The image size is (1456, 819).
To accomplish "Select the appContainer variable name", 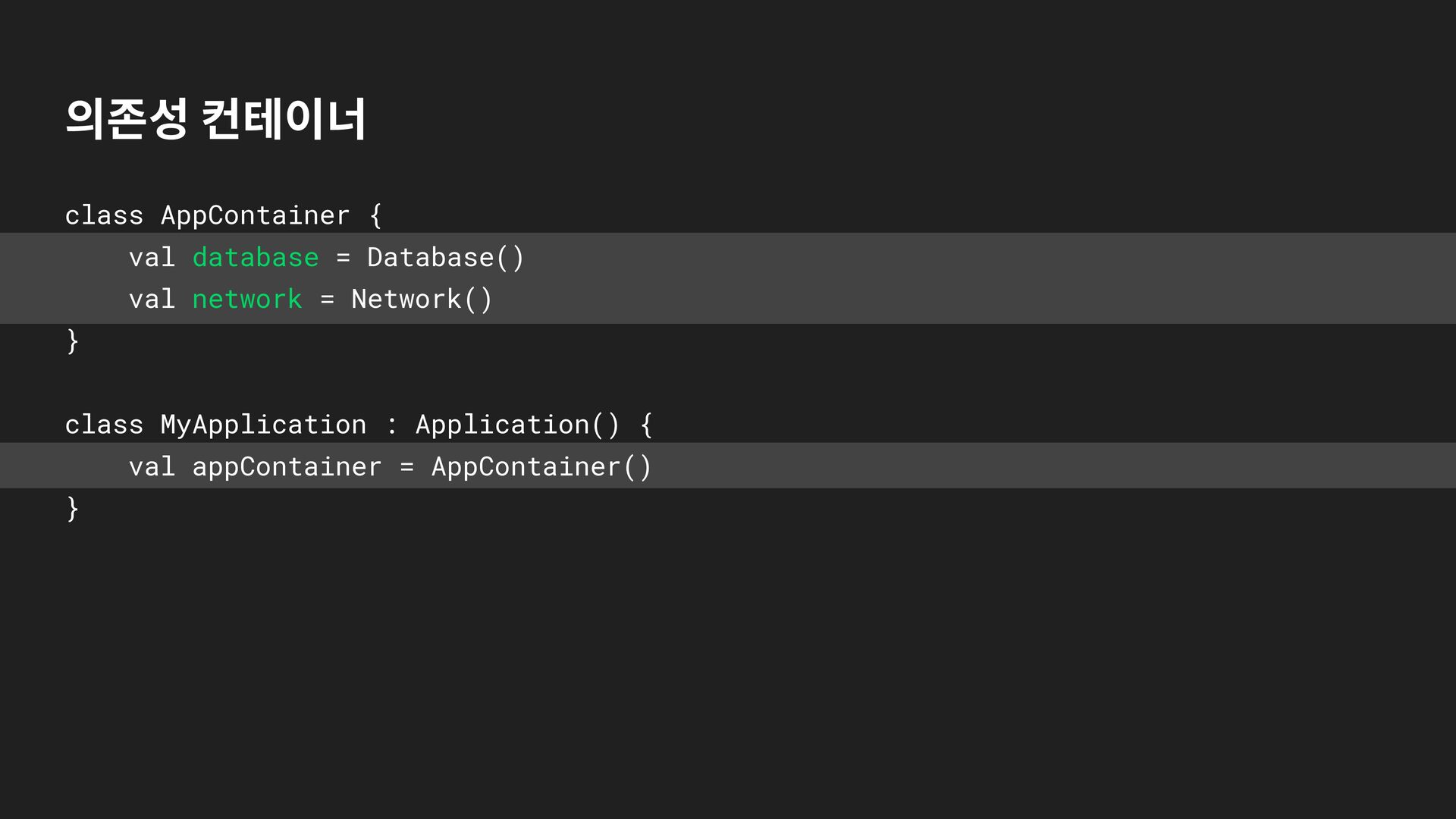I will pos(287,467).
